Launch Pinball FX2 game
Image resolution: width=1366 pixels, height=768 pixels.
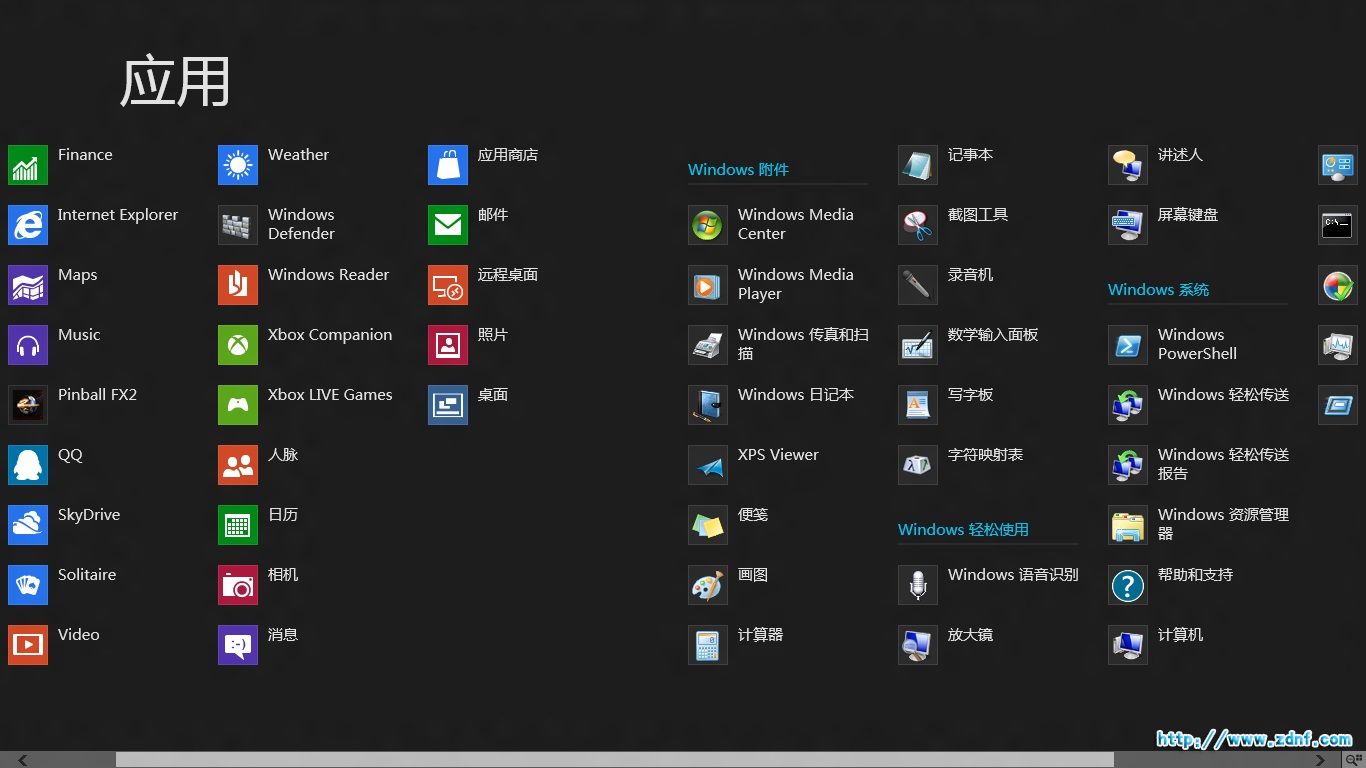tap(28, 405)
